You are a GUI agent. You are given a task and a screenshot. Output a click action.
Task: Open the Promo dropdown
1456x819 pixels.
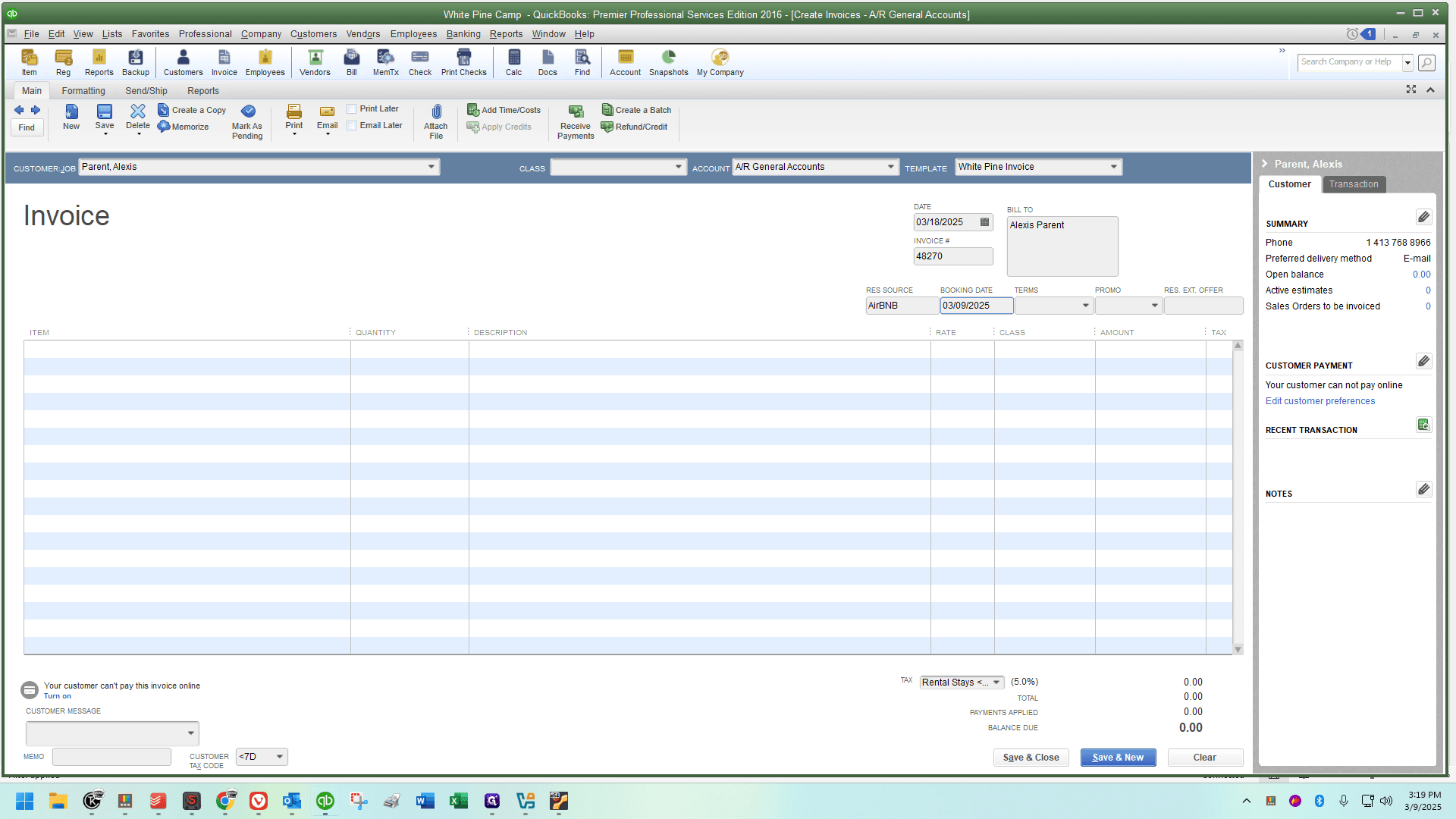point(1154,306)
